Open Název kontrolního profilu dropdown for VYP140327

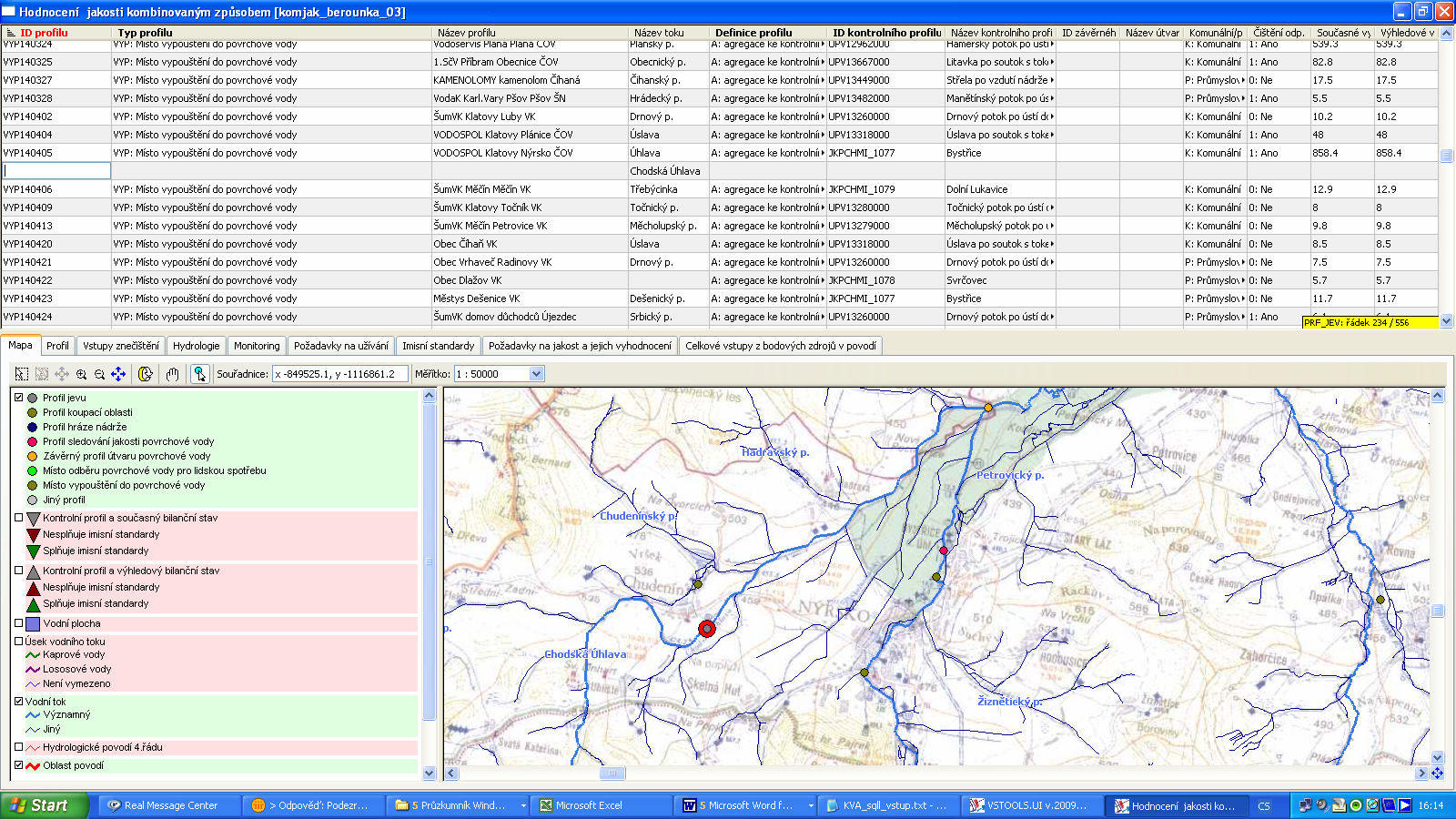[1052, 80]
